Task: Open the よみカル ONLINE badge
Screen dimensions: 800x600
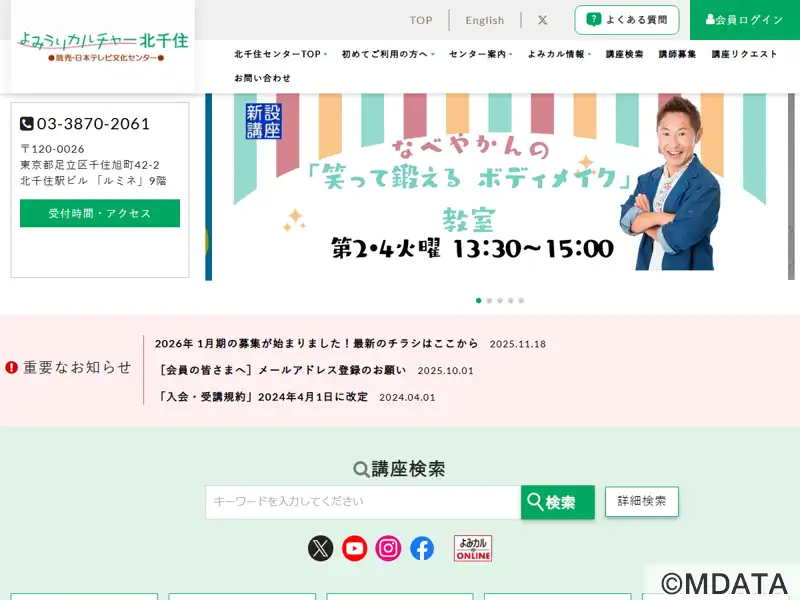Action: [473, 548]
